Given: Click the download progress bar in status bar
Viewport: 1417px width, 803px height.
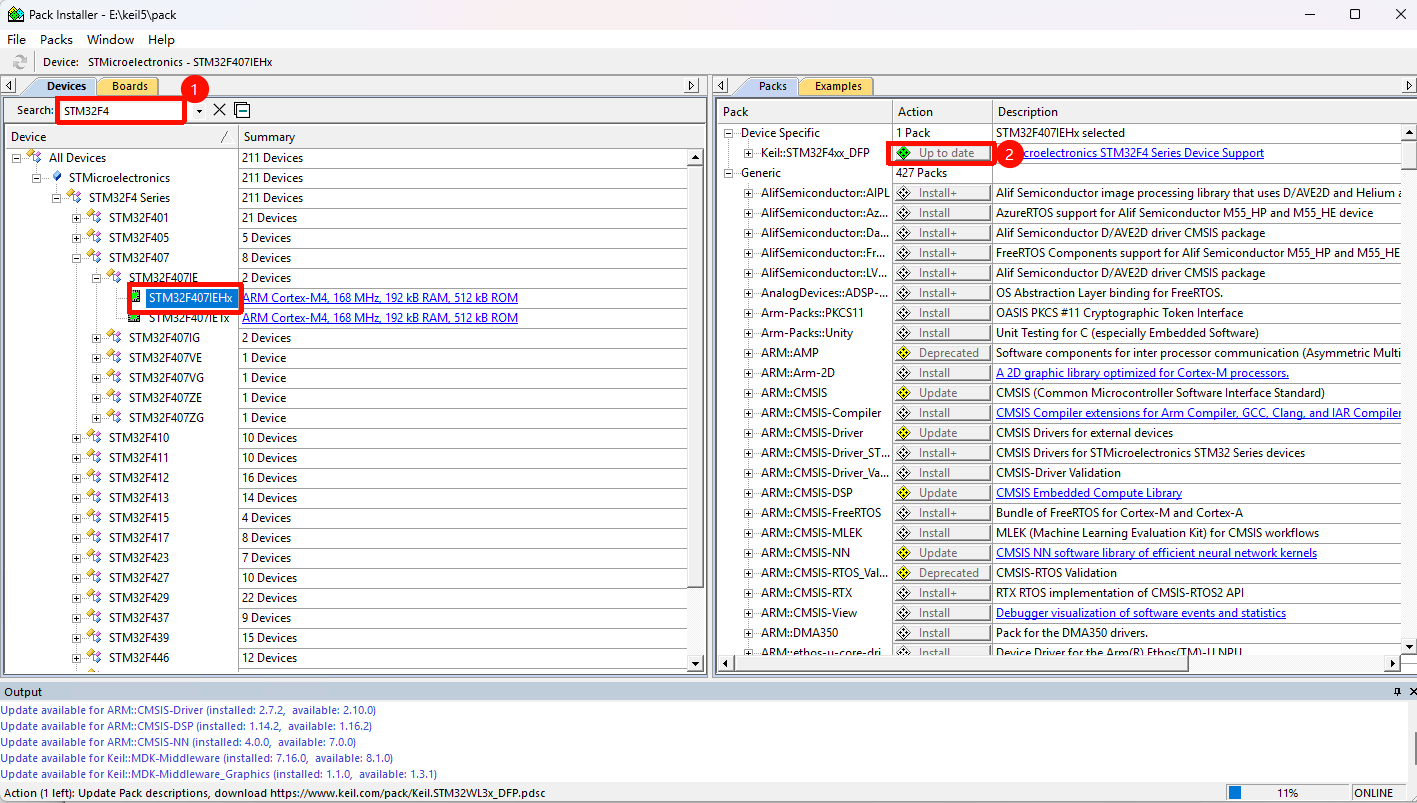Looking at the screenshot, I should 1287,793.
